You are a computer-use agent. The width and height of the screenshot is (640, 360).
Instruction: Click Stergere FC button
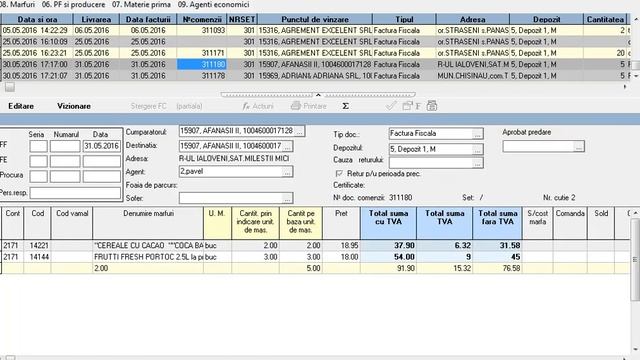[x=149, y=106]
